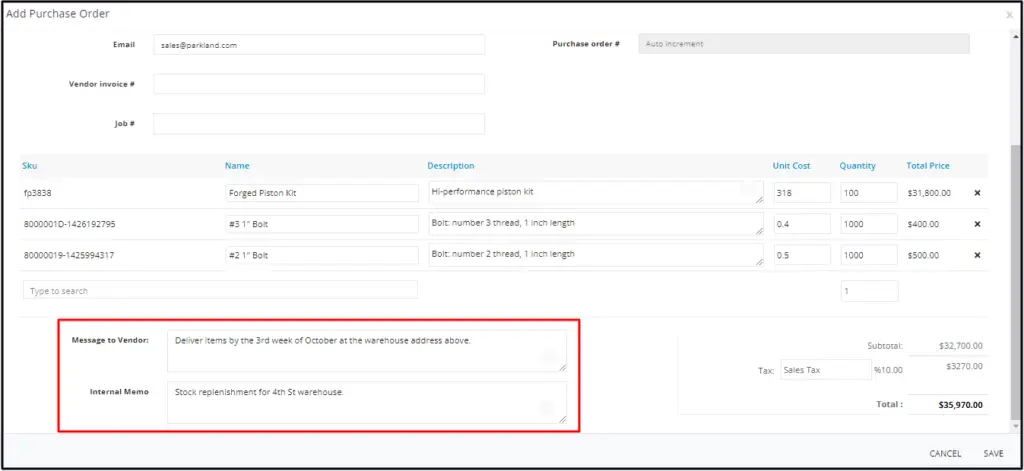The image size is (1024, 471).
Task: Click the $3270.00 tax amount
Action: pos(964,366)
